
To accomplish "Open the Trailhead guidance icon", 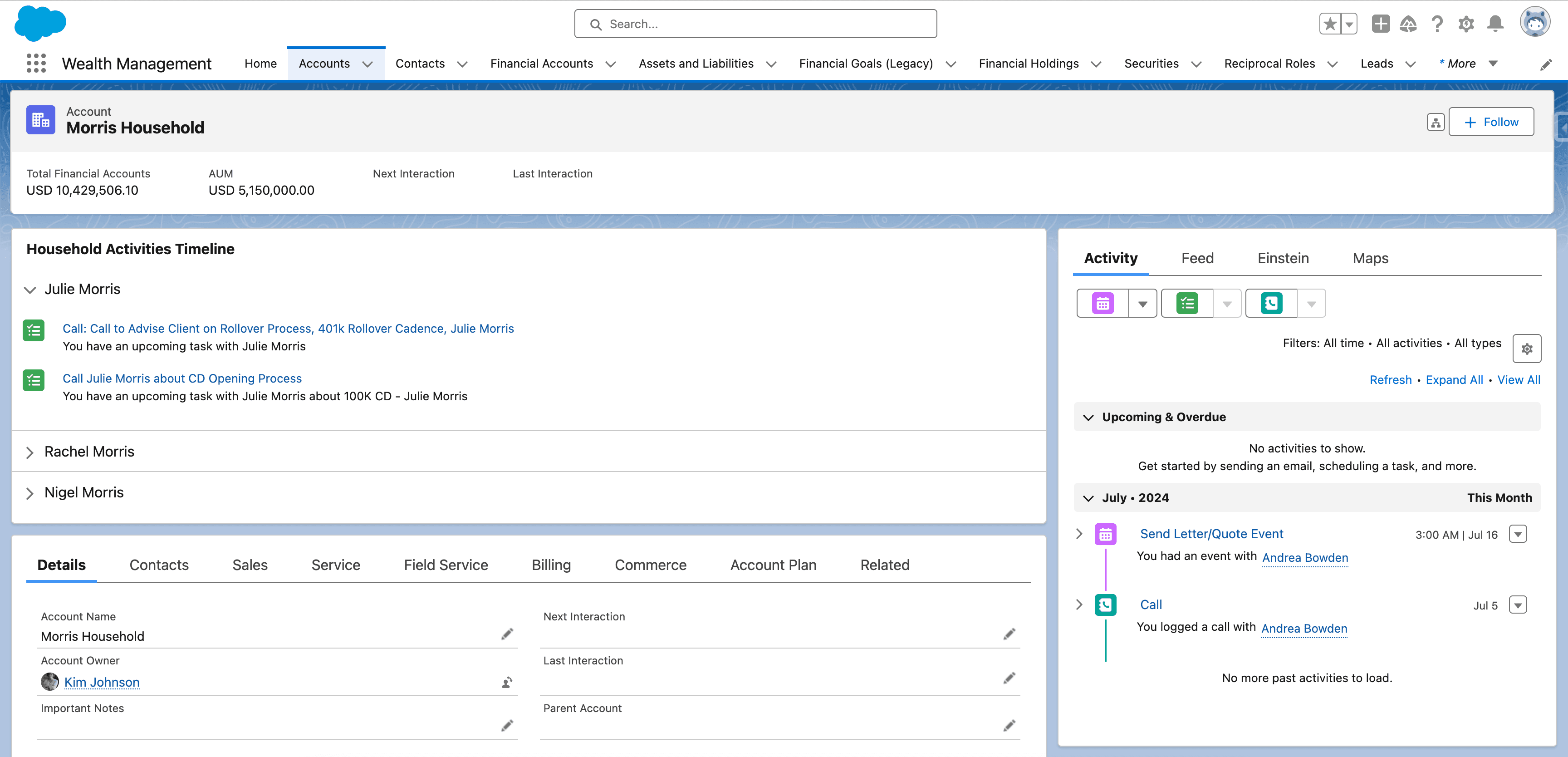I will point(1408,25).
